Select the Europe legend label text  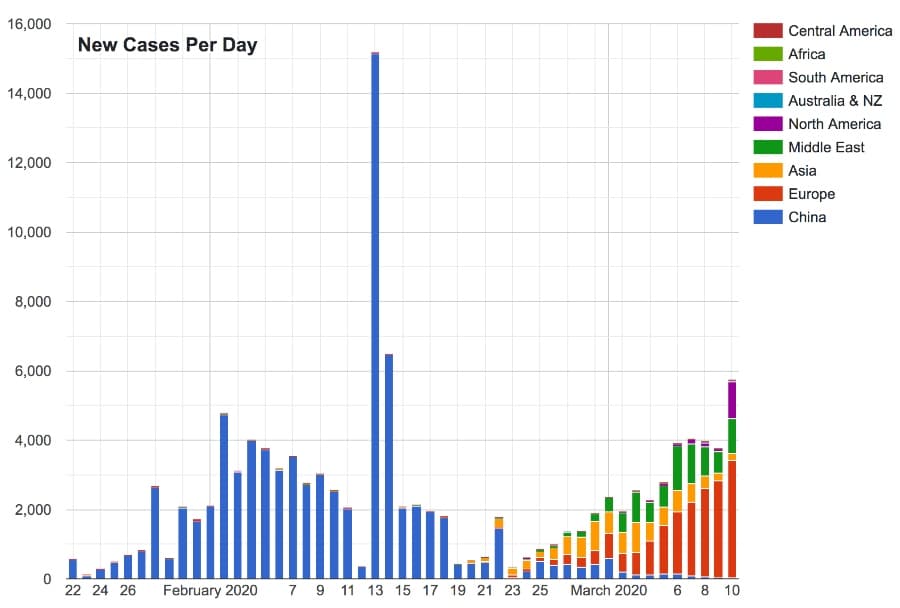[811, 194]
